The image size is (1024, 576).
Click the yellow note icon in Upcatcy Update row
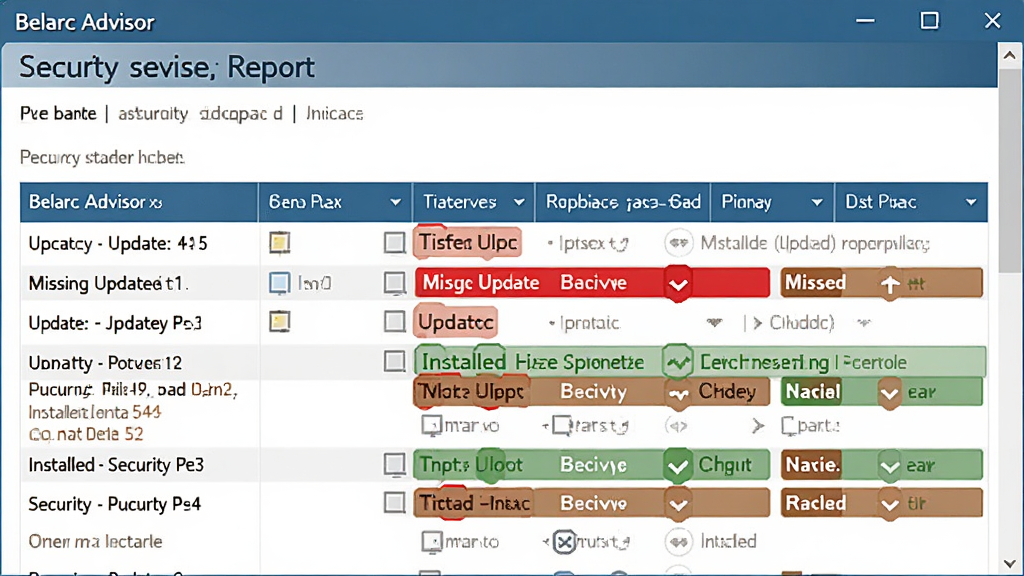tap(280, 243)
